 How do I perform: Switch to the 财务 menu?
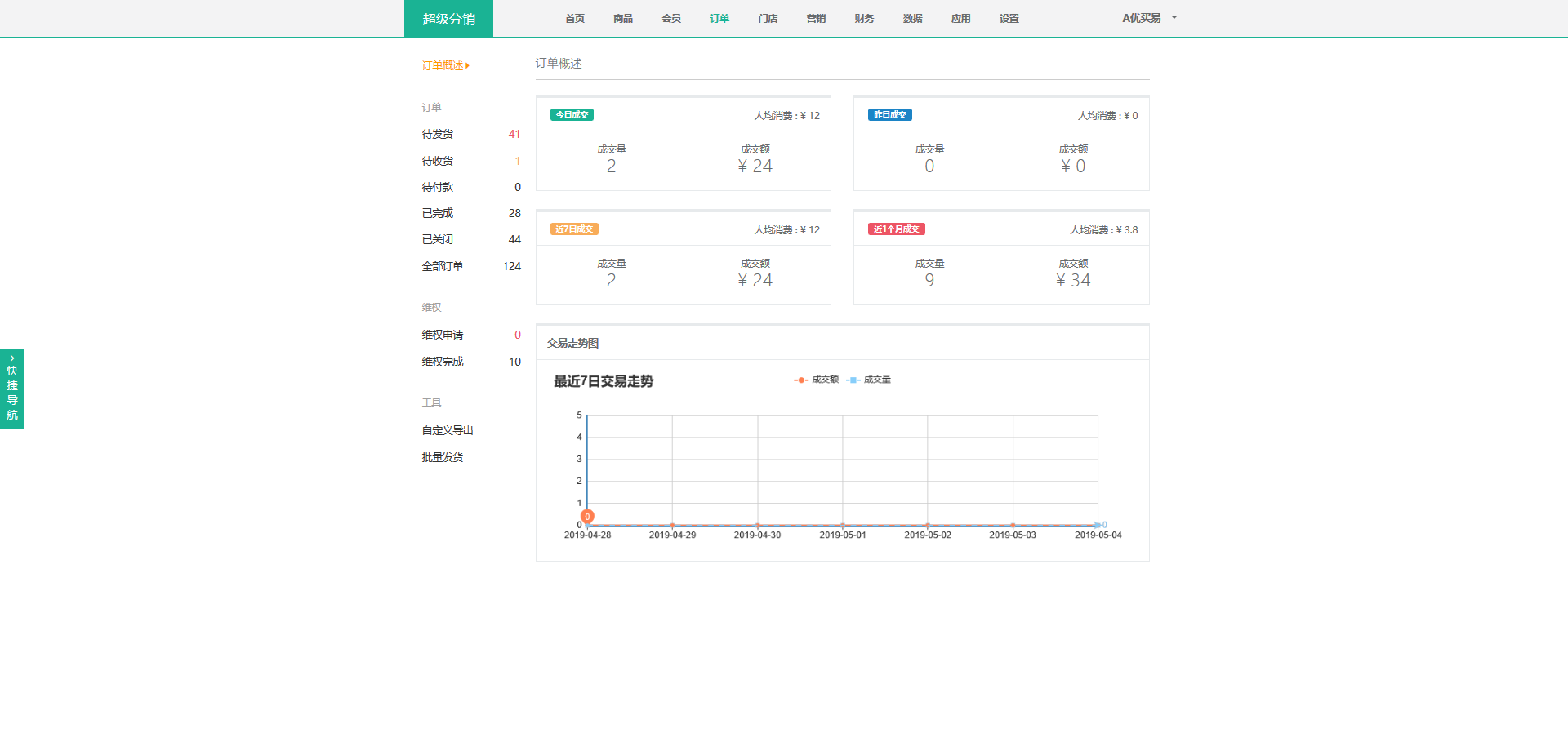click(x=864, y=19)
